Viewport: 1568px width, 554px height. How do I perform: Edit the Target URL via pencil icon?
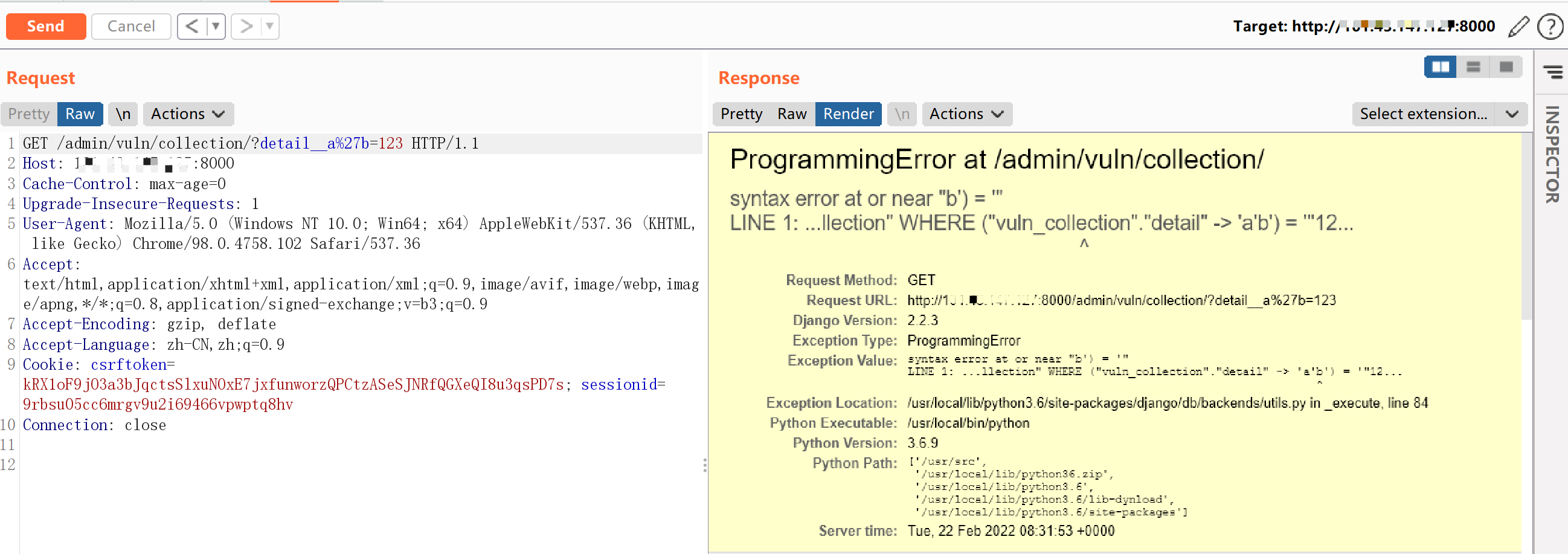point(1518,26)
